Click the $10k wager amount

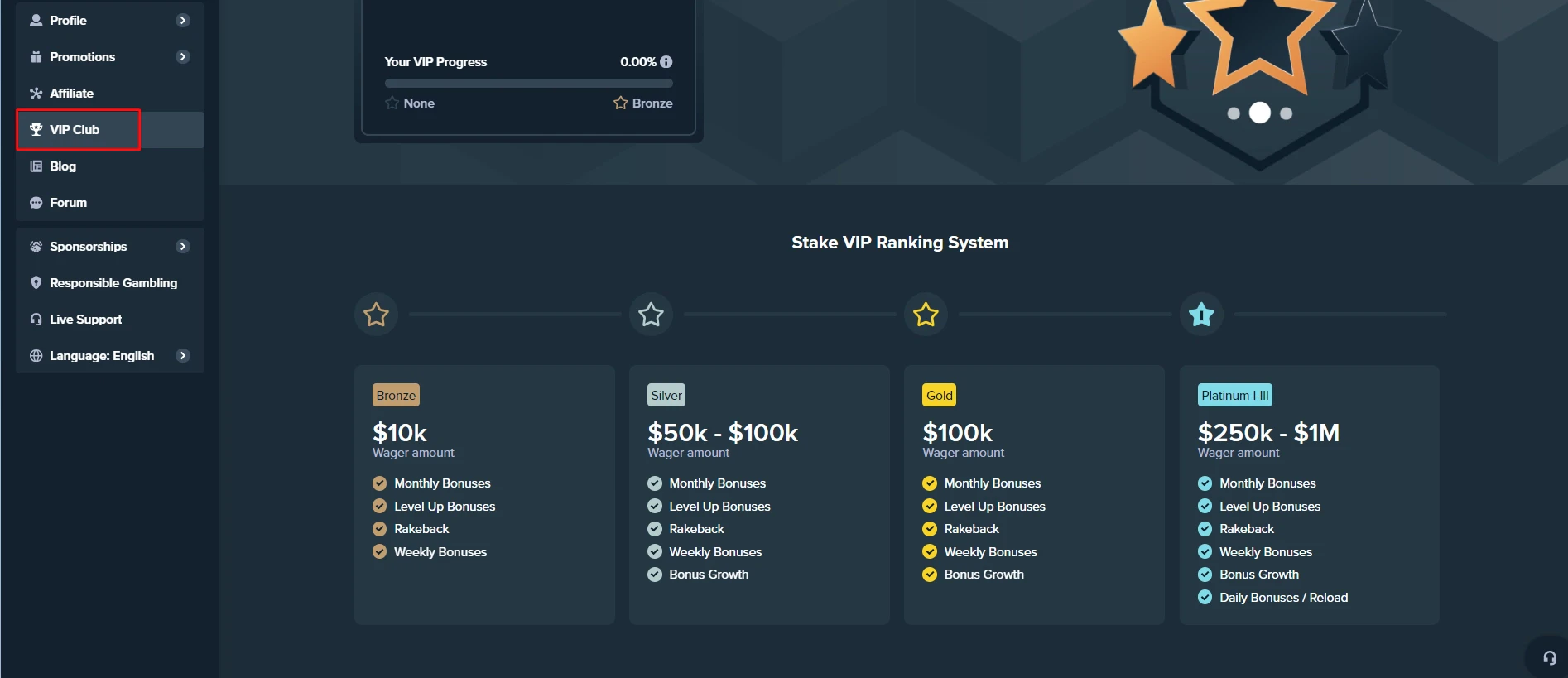click(x=399, y=432)
